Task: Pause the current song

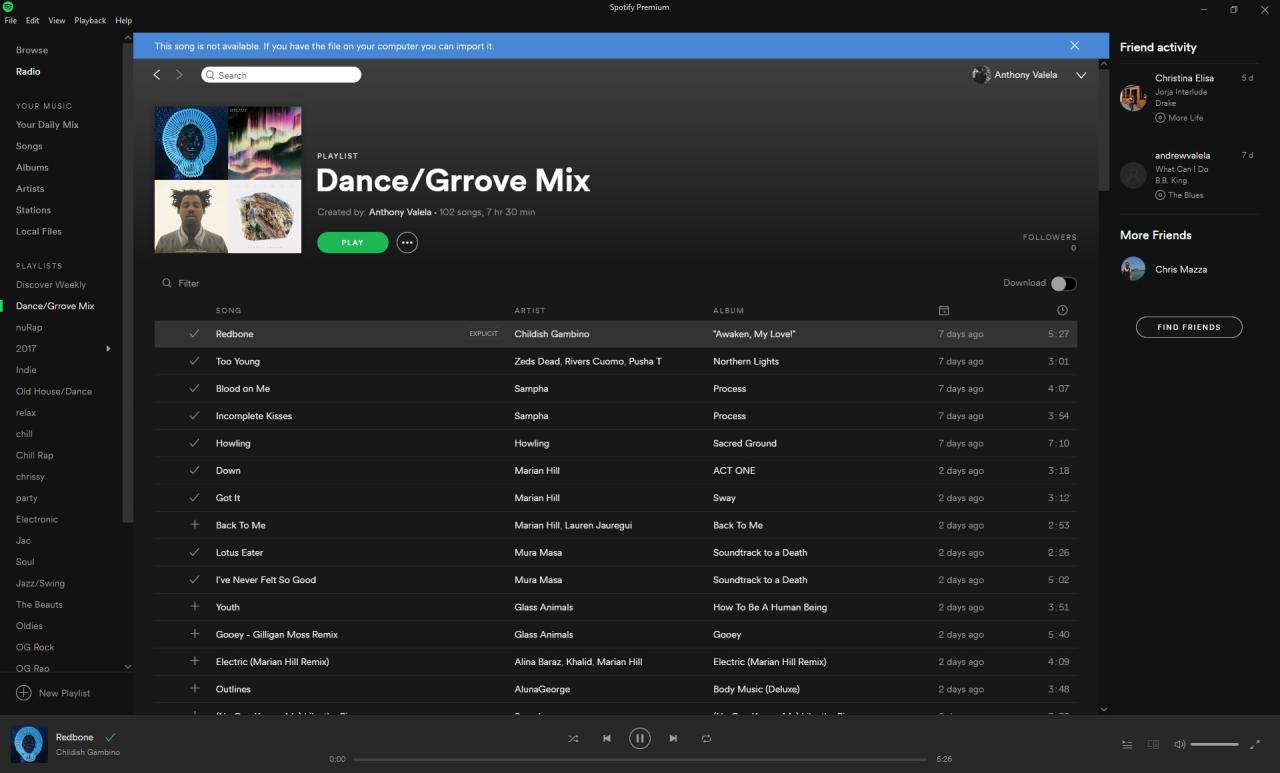Action: (640, 739)
